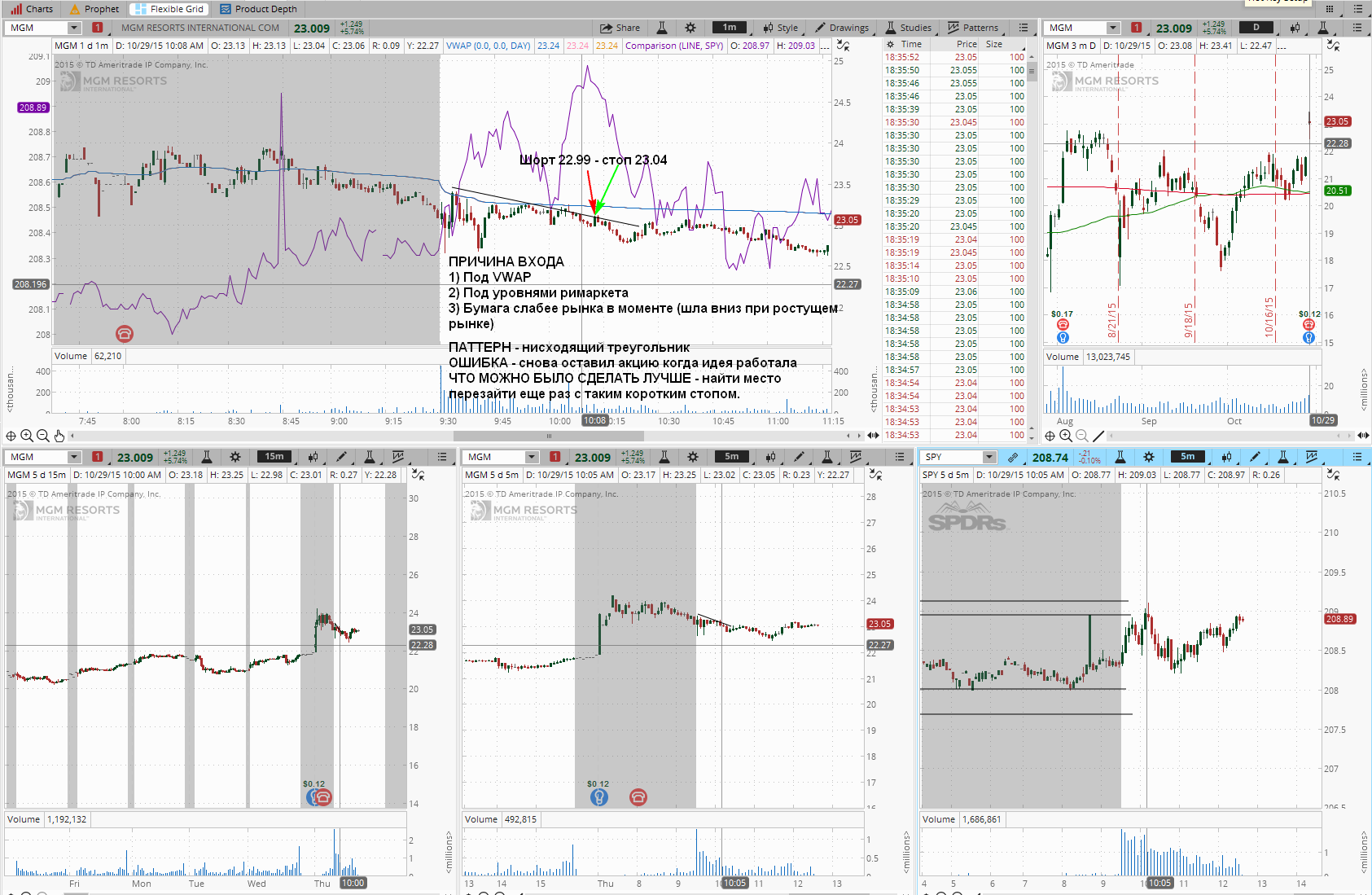Open symbol dropdown in the main 1m chart
1372x895 pixels.
pyautogui.click(x=74, y=28)
